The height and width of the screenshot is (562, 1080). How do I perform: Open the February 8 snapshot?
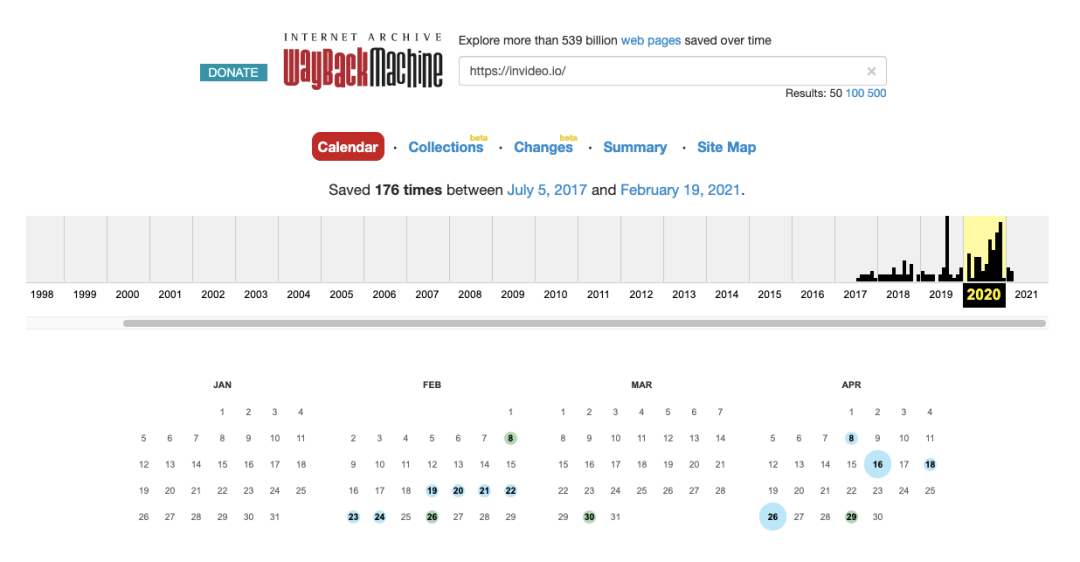(510, 438)
